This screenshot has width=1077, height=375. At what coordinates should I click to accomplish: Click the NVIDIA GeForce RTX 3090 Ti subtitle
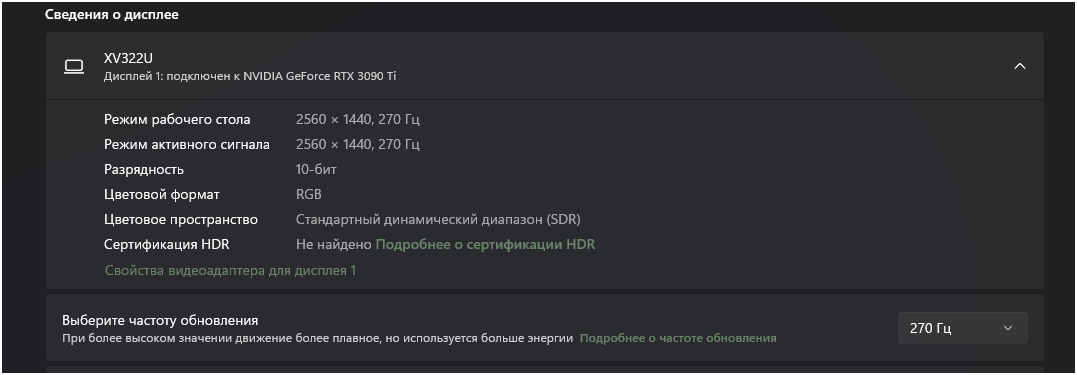(x=318, y=76)
